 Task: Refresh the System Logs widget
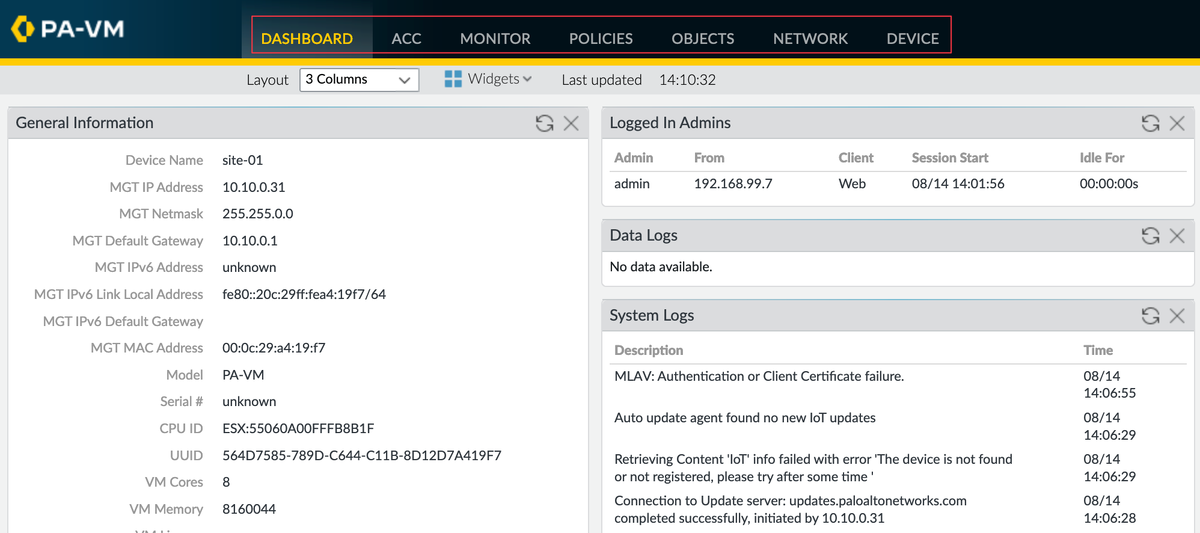coord(1150,316)
